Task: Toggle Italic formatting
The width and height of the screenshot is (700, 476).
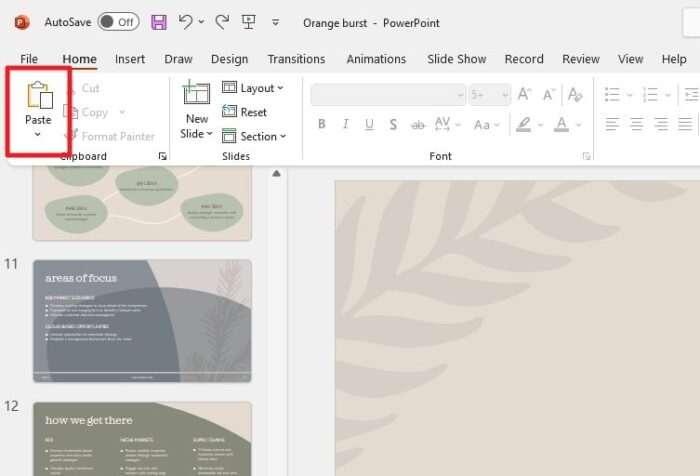Action: (x=345, y=125)
